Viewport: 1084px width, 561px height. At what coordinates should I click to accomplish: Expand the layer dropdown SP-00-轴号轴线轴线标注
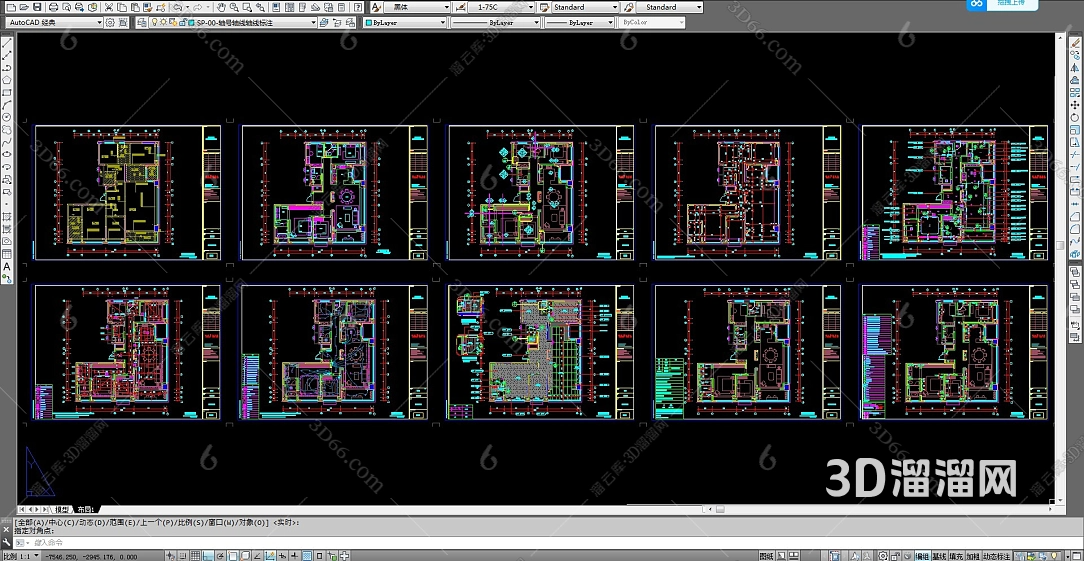233,23
